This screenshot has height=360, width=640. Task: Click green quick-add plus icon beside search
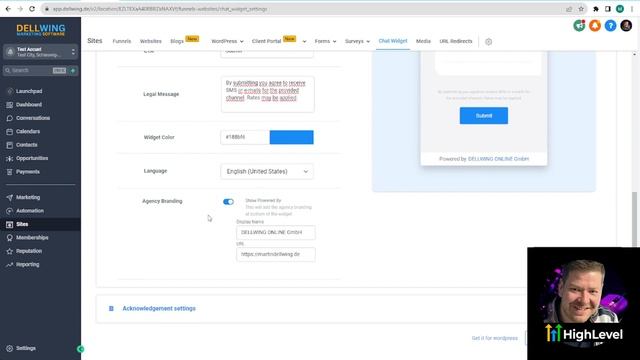tap(73, 71)
